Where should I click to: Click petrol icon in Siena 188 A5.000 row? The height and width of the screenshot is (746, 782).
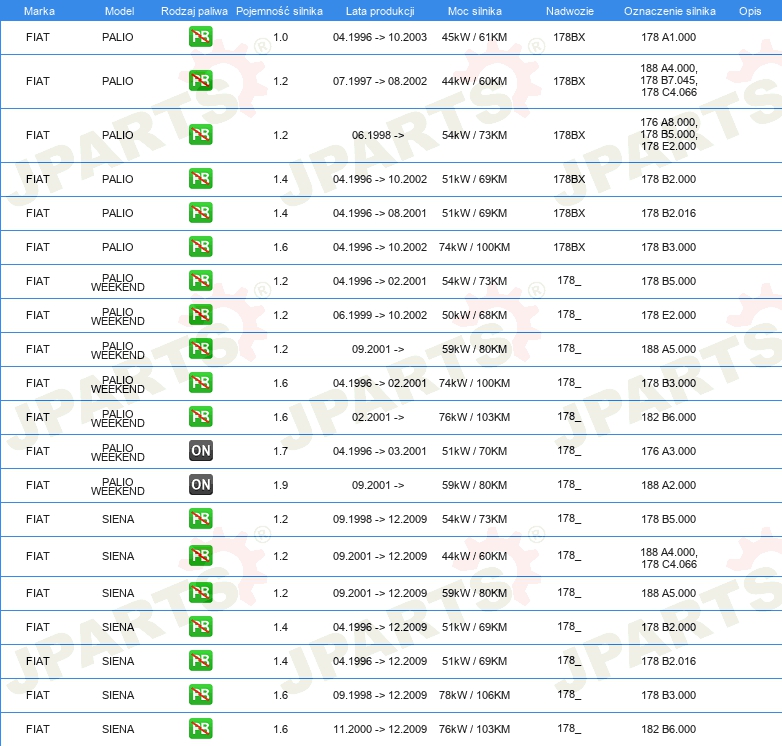[x=200, y=592]
